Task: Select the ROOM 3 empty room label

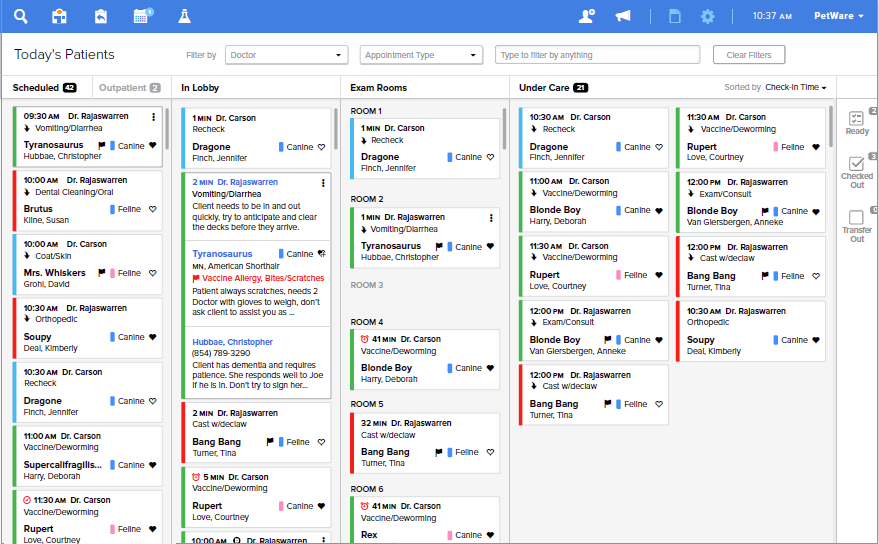Action: [x=367, y=285]
